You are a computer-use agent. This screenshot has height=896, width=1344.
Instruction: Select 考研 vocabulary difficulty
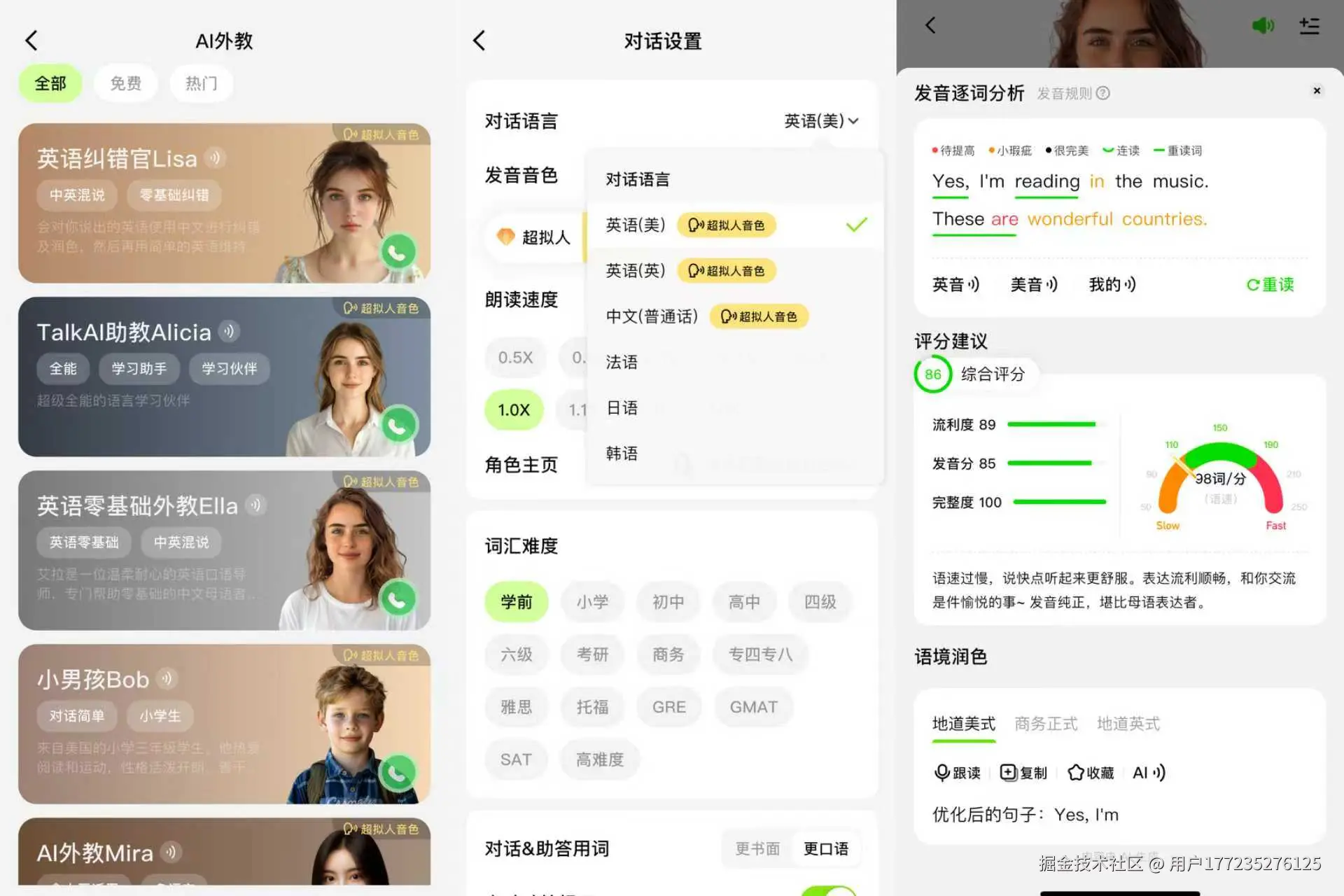[x=592, y=654]
